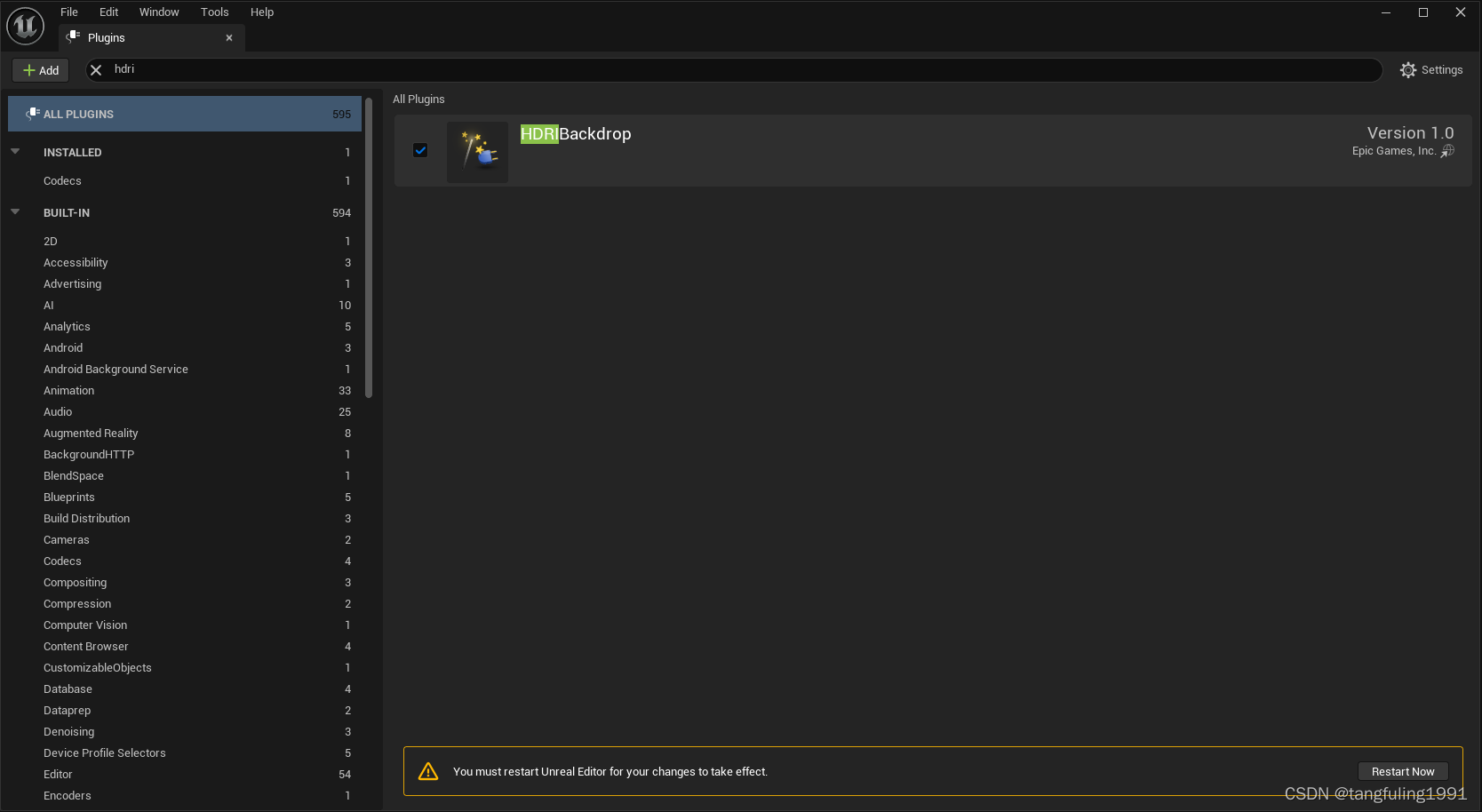Select the AI category
This screenshot has width=1482, height=812.
pyautogui.click(x=185, y=305)
